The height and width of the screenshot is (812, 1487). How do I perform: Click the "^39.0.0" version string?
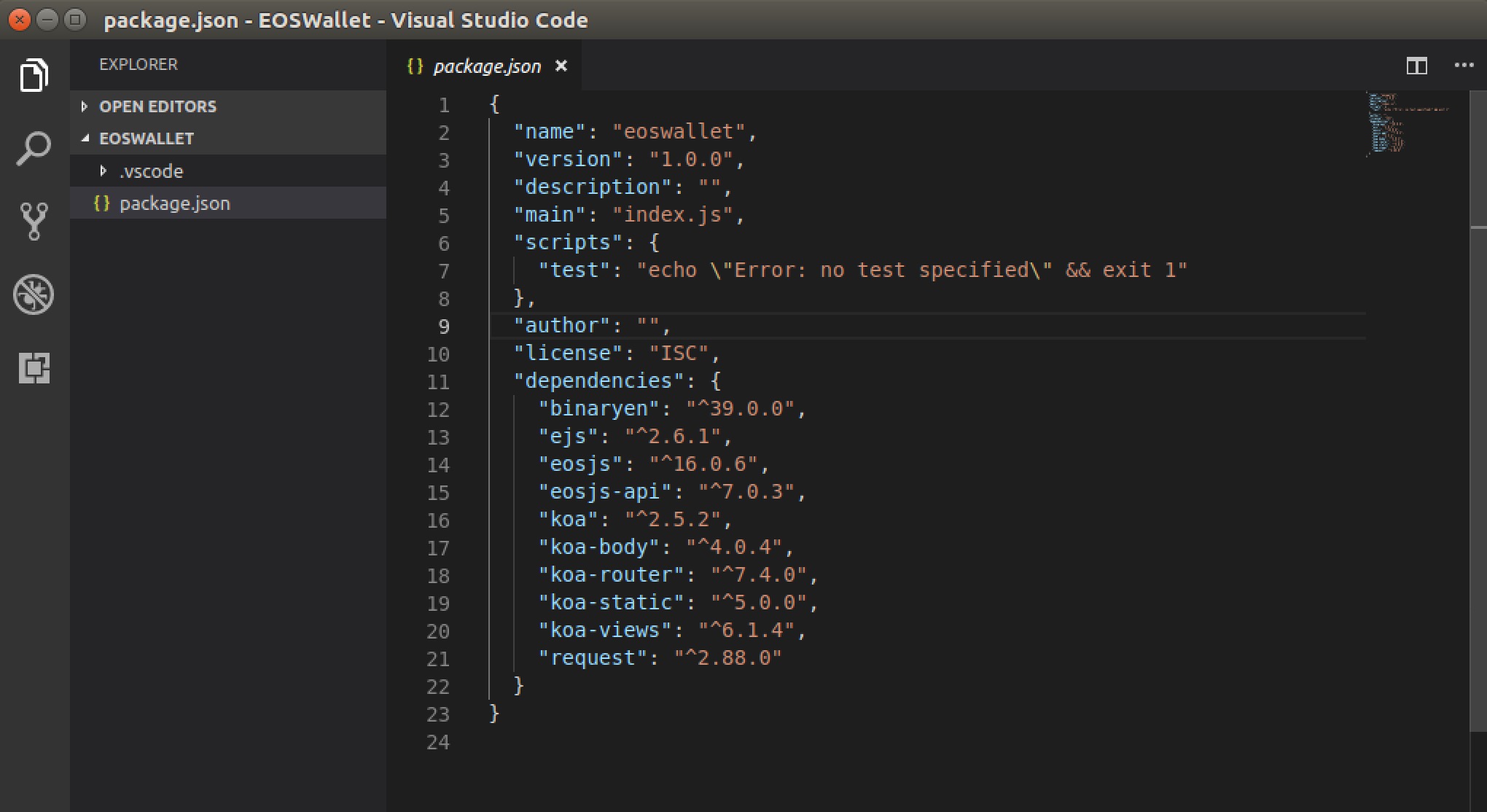click(x=740, y=409)
